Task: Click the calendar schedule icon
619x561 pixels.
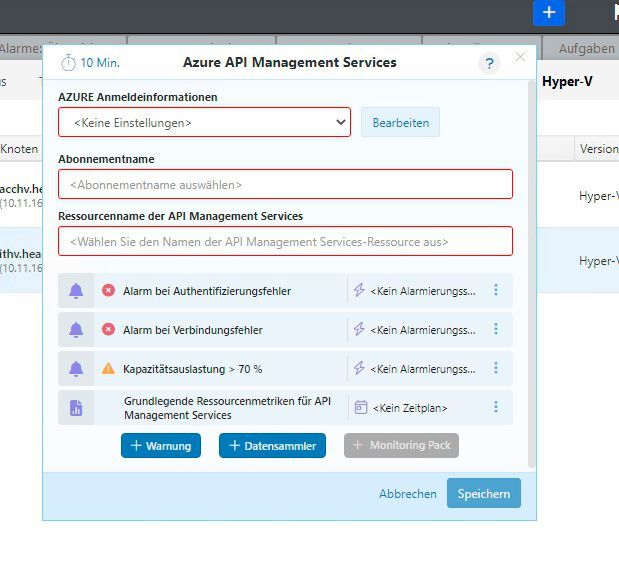Action: (x=360, y=407)
